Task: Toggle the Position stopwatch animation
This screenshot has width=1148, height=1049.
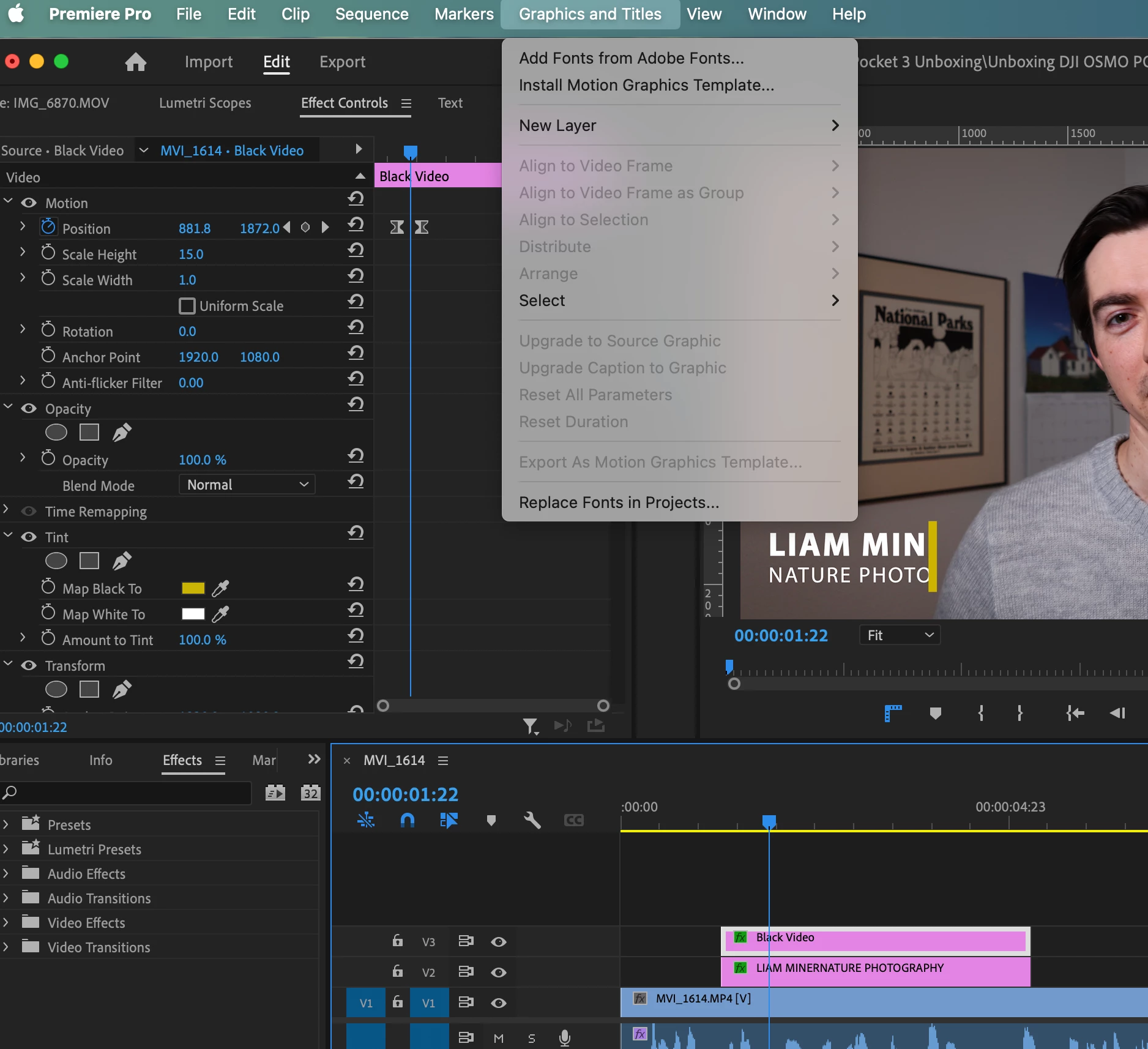Action: [x=48, y=228]
